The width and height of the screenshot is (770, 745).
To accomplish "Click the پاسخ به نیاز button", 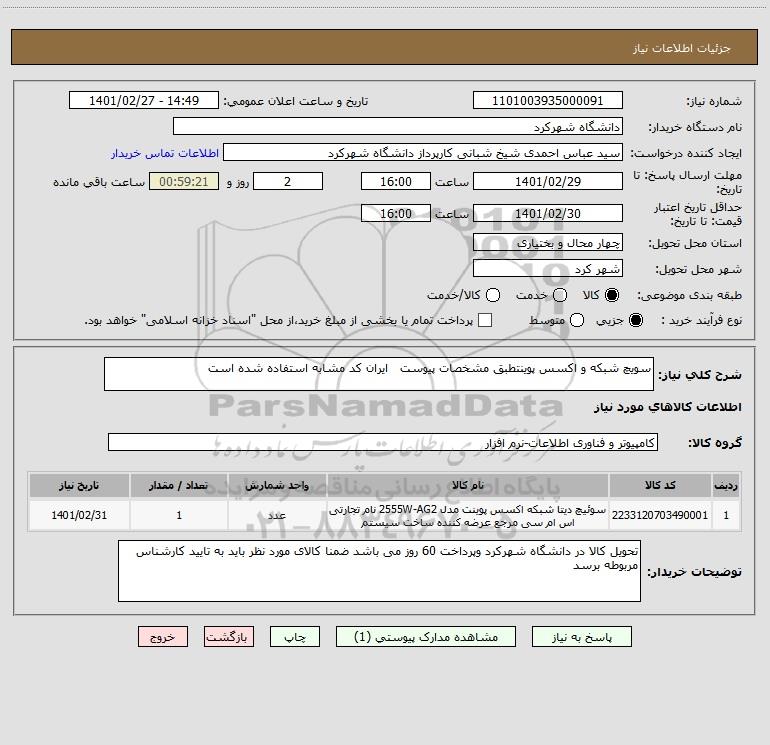I will point(582,637).
